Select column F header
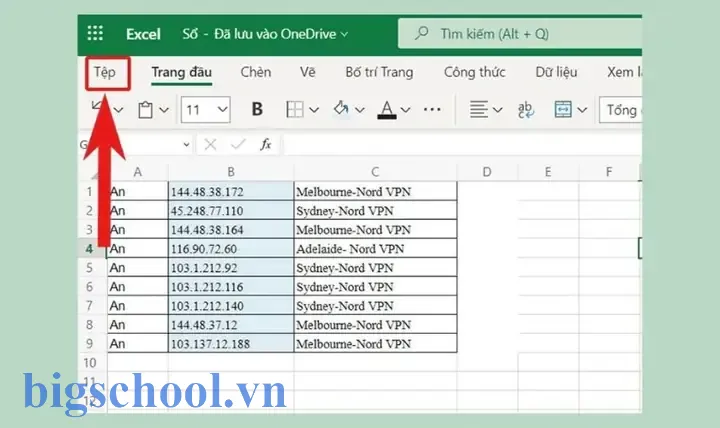This screenshot has height=428, width=720. (609, 172)
